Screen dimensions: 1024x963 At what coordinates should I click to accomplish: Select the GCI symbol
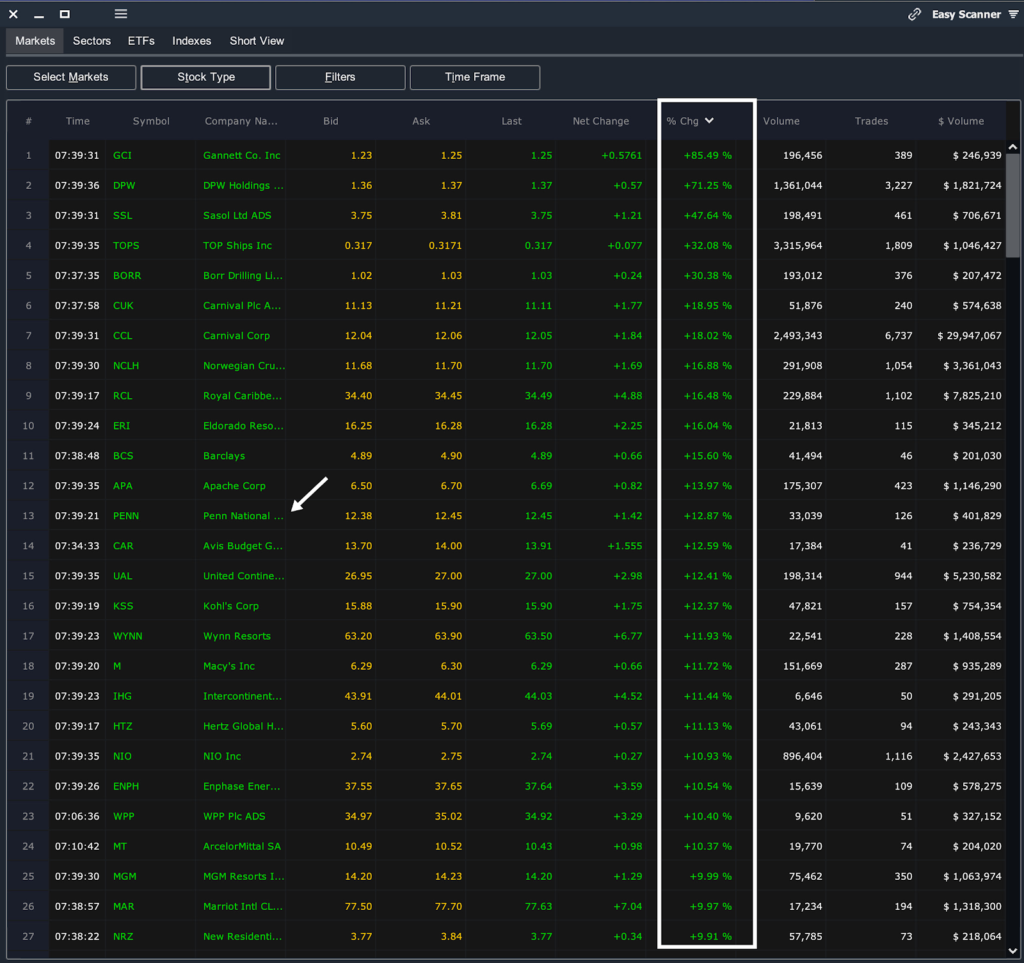[x=122, y=155]
